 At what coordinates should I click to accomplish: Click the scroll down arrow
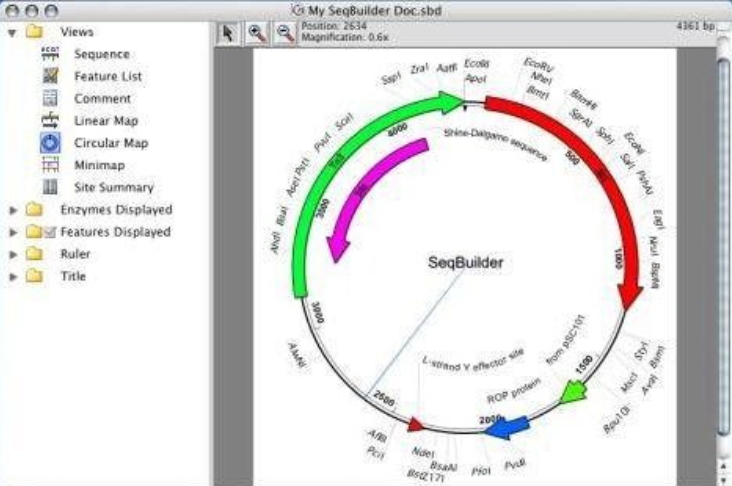(724, 479)
